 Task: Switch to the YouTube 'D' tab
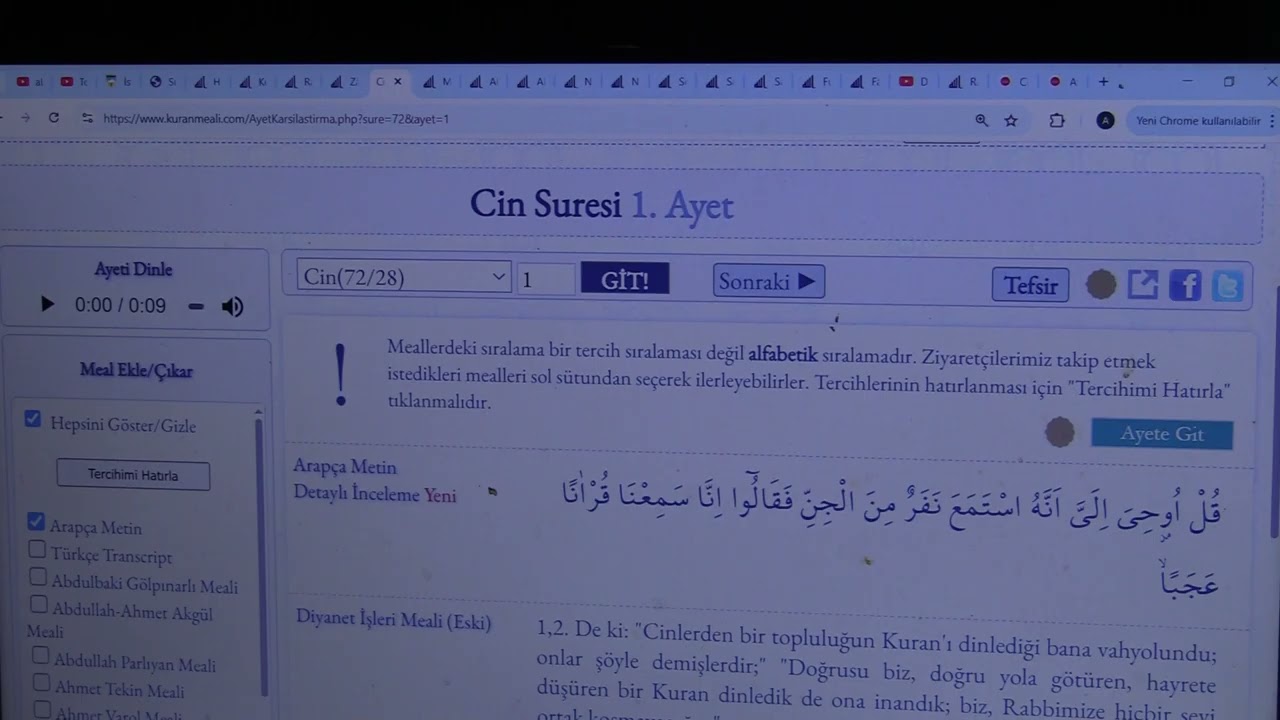click(x=914, y=82)
